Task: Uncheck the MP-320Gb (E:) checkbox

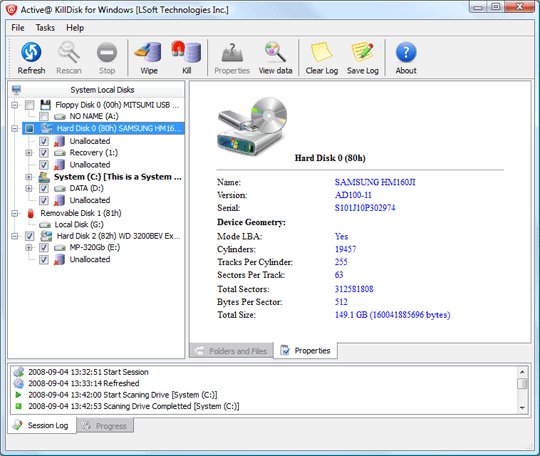Action: 44,248
